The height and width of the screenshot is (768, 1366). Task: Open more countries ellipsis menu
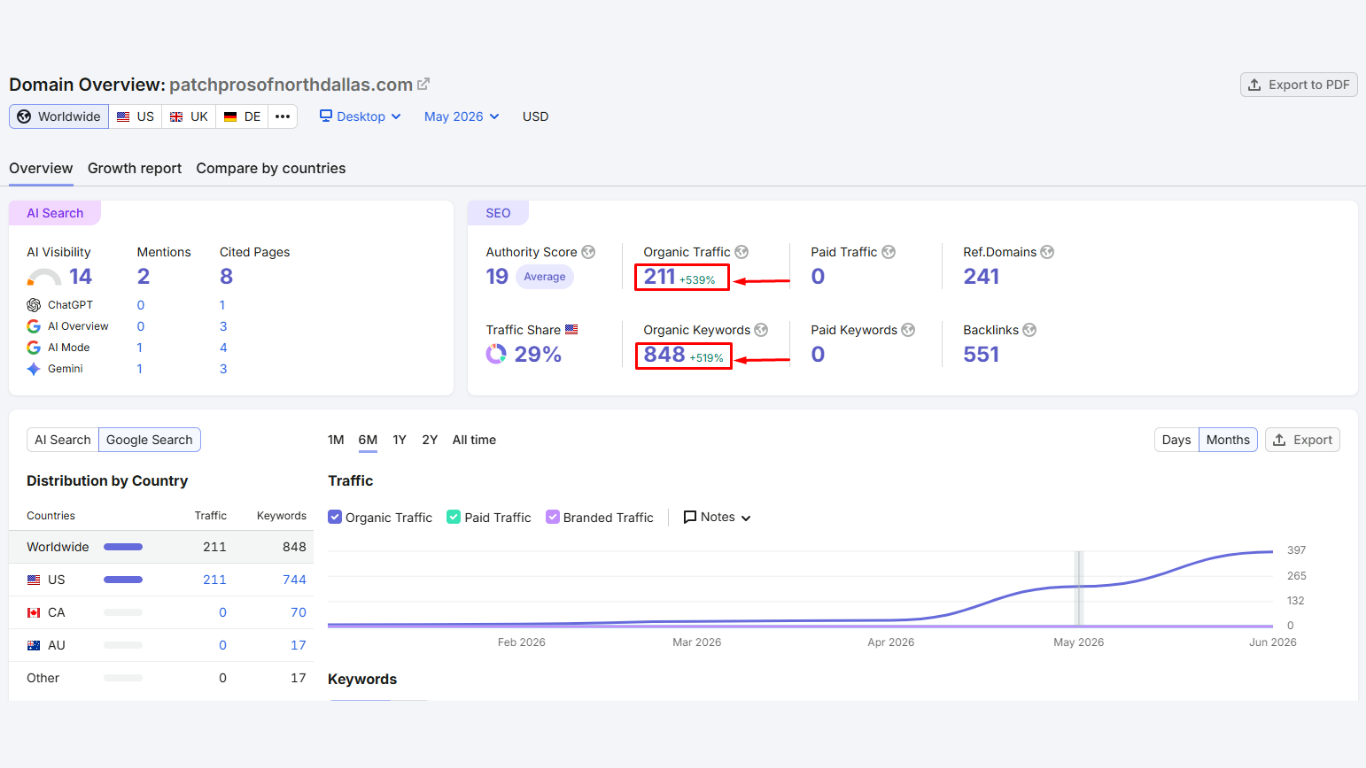pyautogui.click(x=283, y=117)
